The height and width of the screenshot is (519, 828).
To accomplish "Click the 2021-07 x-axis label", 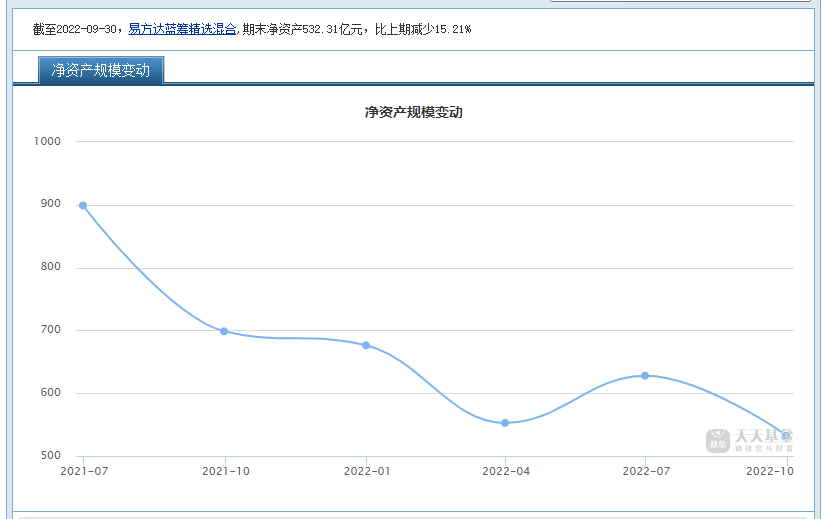I will click(x=85, y=471).
